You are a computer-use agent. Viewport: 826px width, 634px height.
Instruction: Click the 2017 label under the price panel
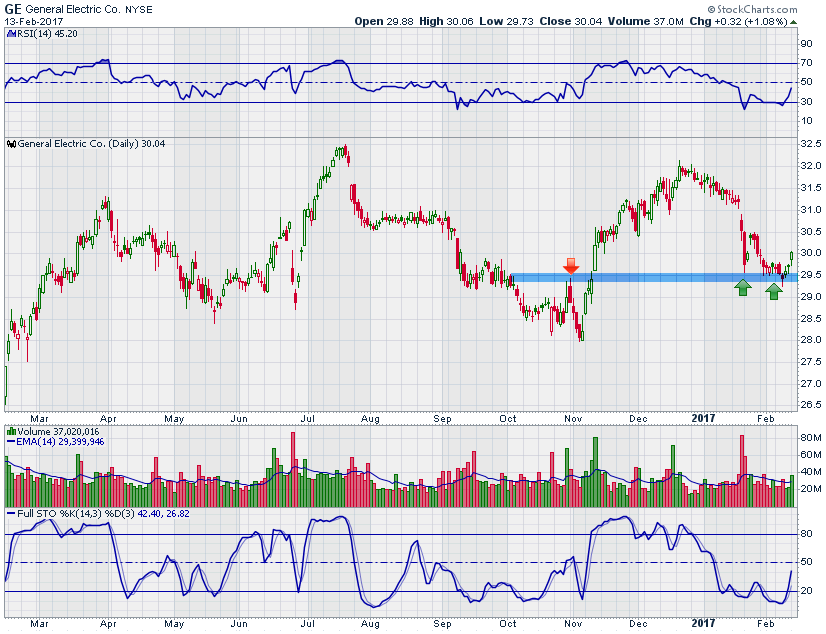[x=703, y=419]
